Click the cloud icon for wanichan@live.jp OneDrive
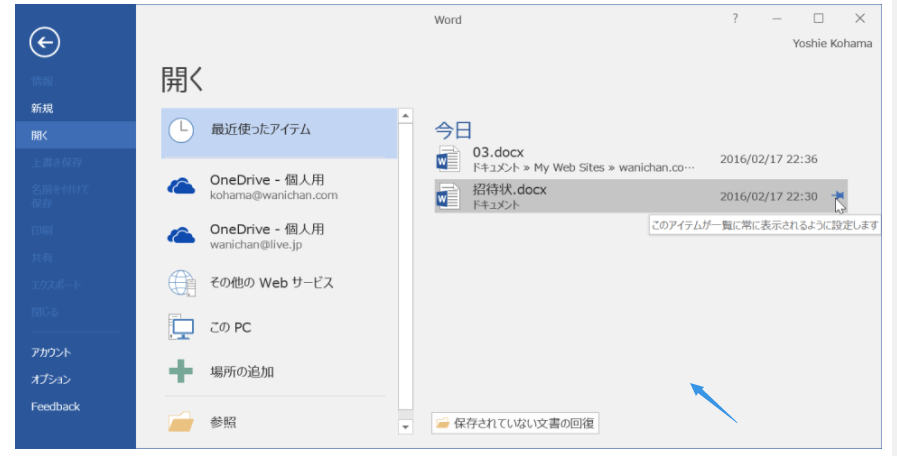Viewport: 897px width, 456px height. coord(181,236)
